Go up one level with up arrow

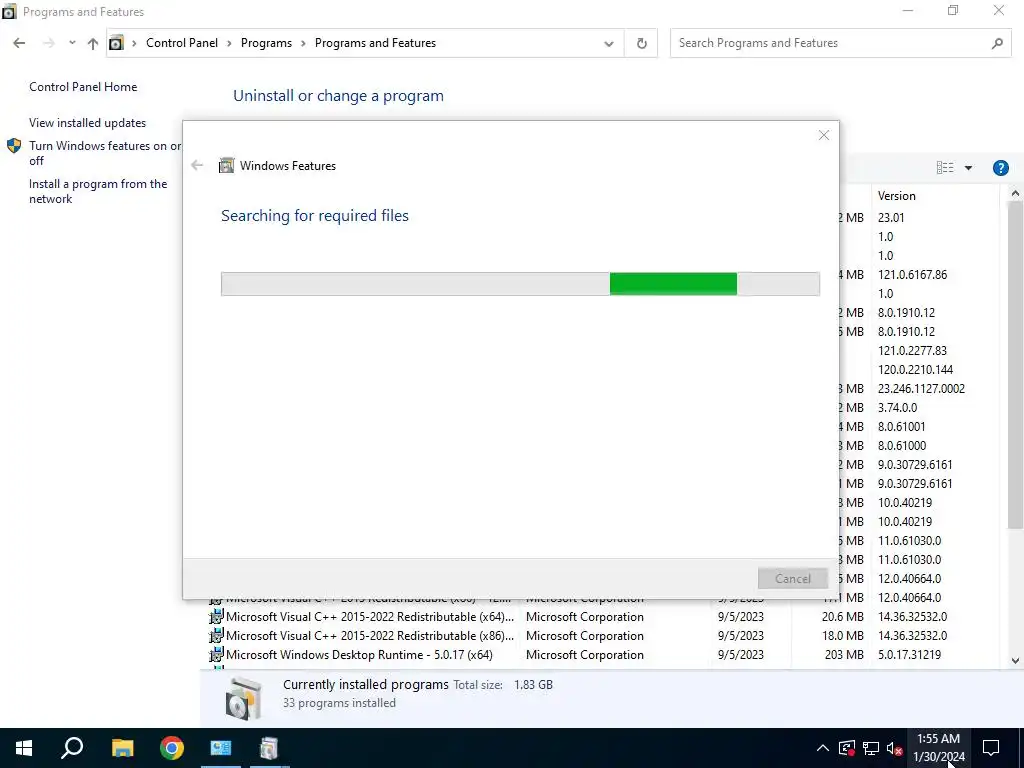[93, 43]
